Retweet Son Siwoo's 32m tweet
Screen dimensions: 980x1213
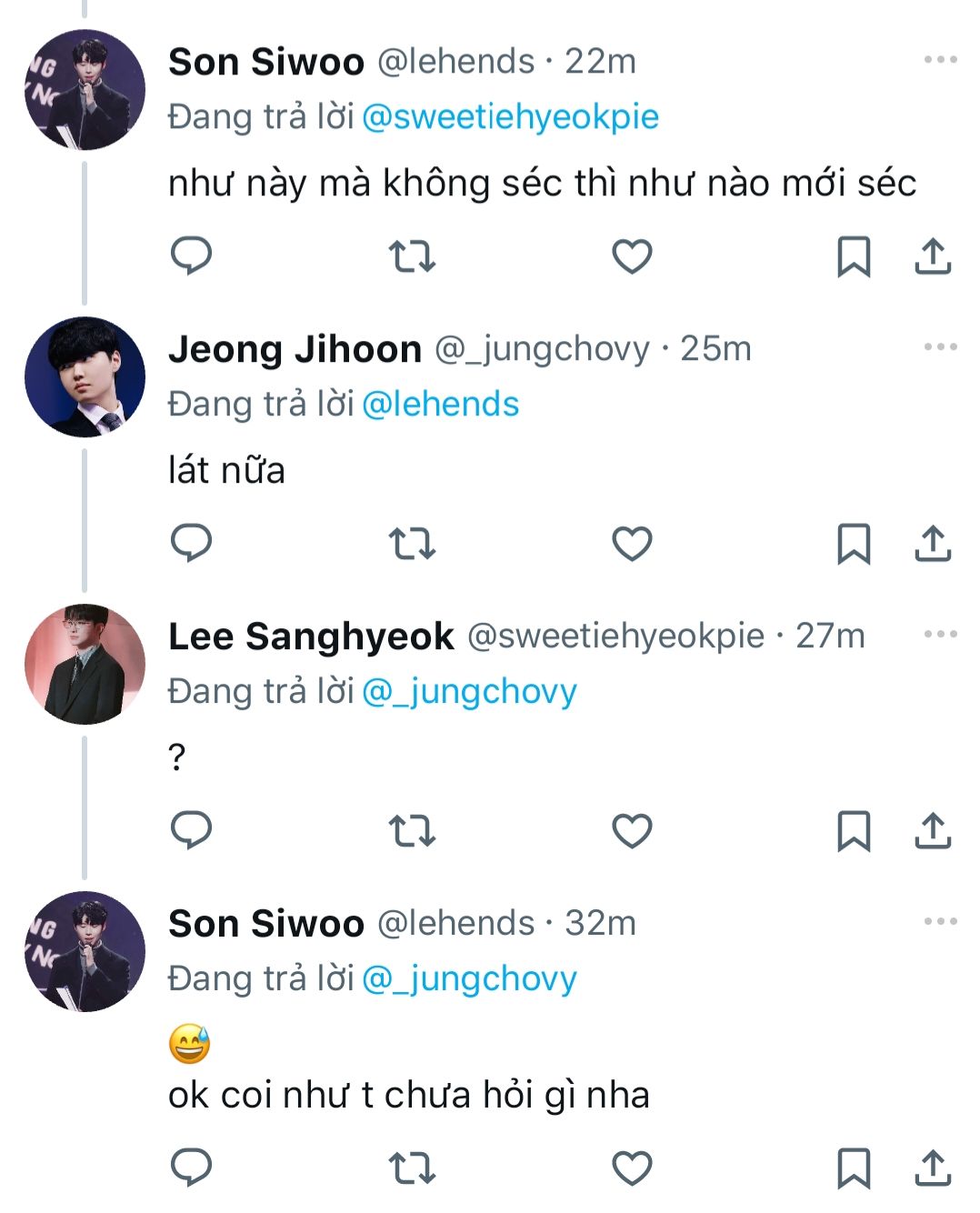[412, 1168]
